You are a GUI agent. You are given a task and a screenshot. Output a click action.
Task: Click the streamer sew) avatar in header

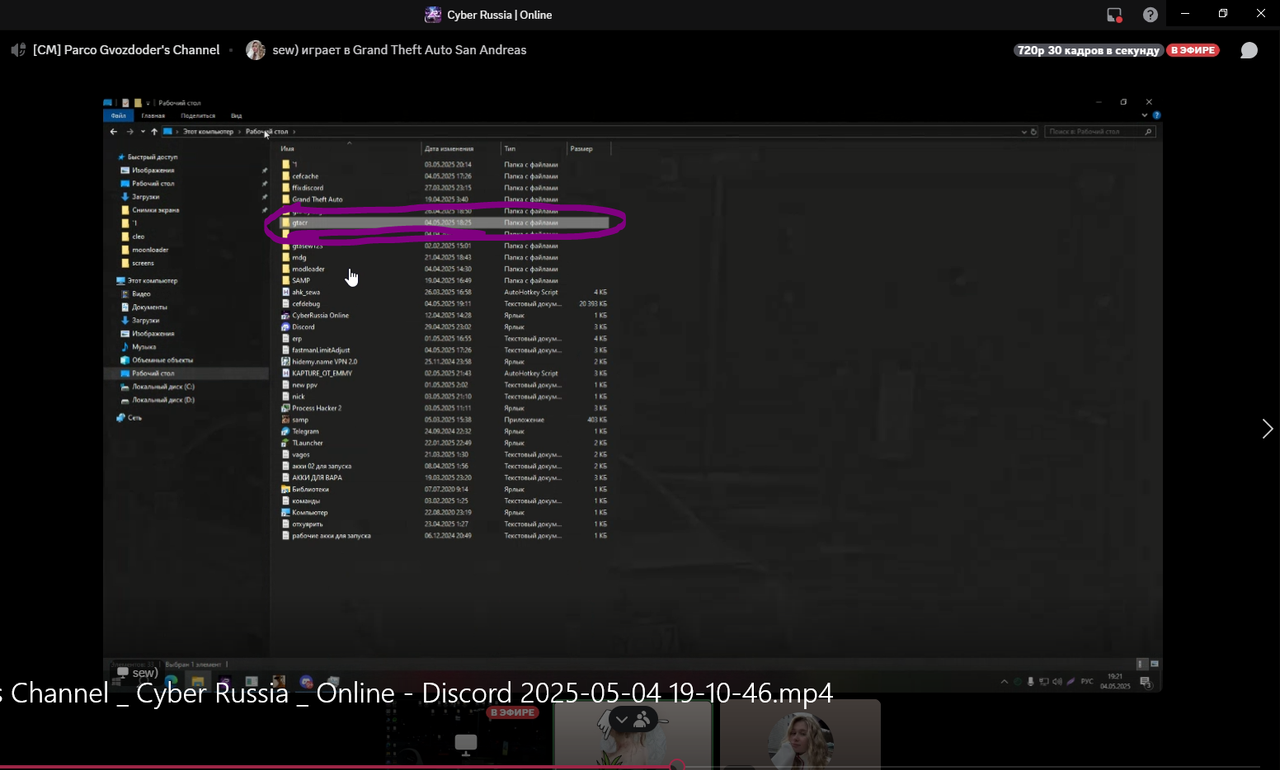point(256,50)
